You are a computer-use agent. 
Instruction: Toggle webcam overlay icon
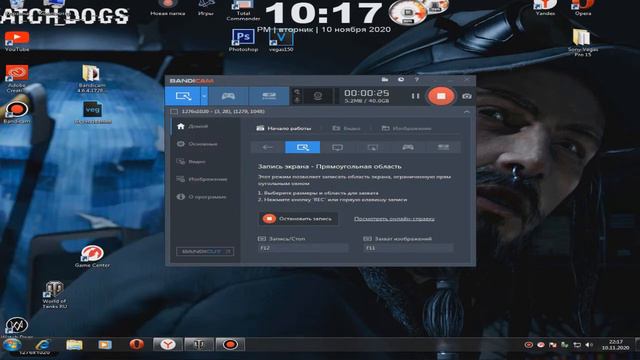coord(318,96)
